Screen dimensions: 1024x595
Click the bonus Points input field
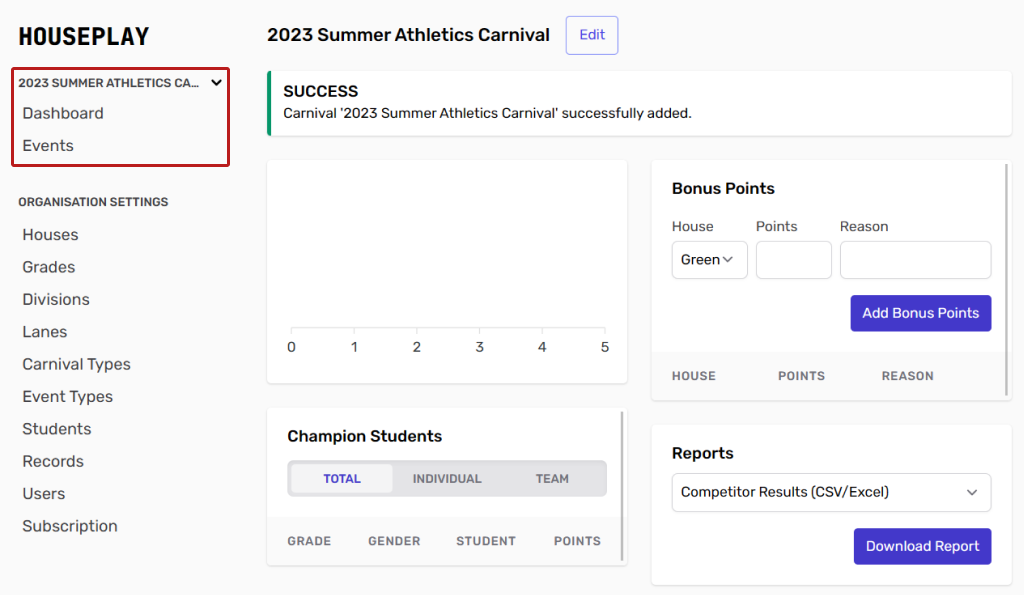point(793,260)
